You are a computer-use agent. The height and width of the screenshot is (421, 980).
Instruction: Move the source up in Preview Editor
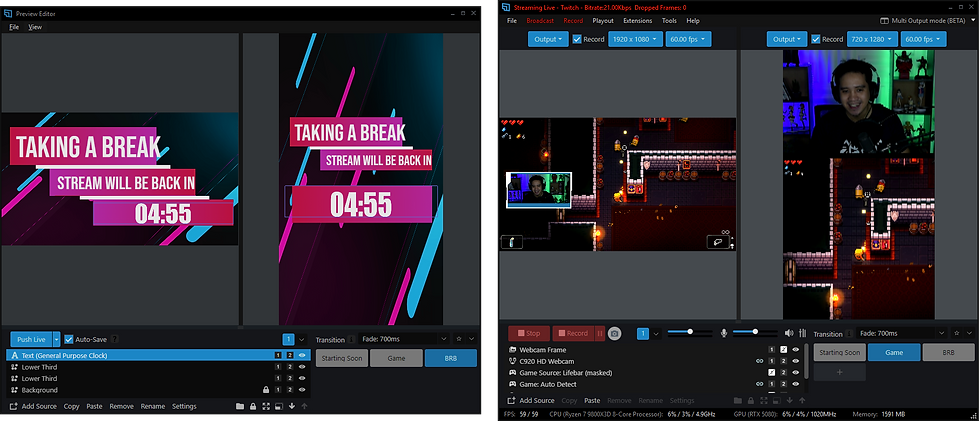(304, 406)
